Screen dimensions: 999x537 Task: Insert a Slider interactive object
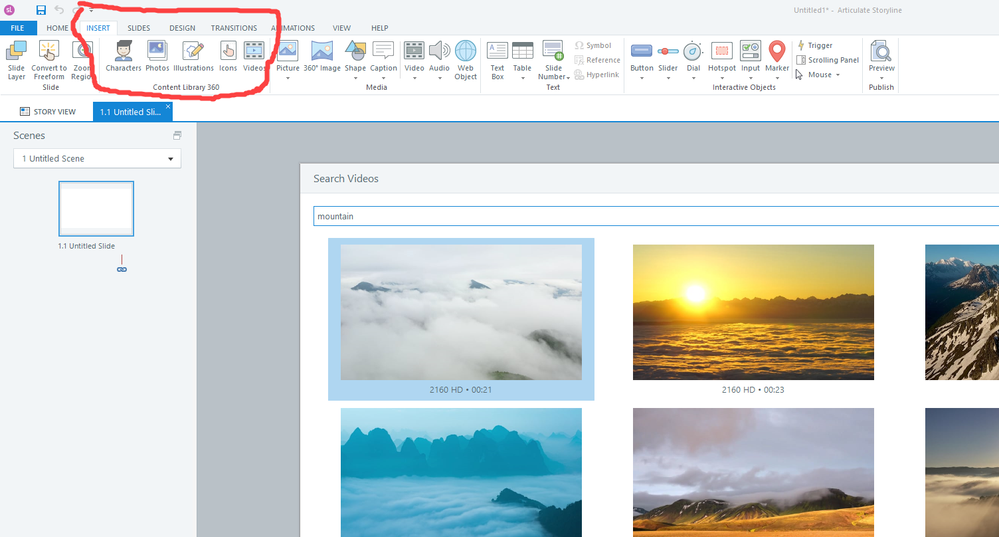pyautogui.click(x=668, y=56)
